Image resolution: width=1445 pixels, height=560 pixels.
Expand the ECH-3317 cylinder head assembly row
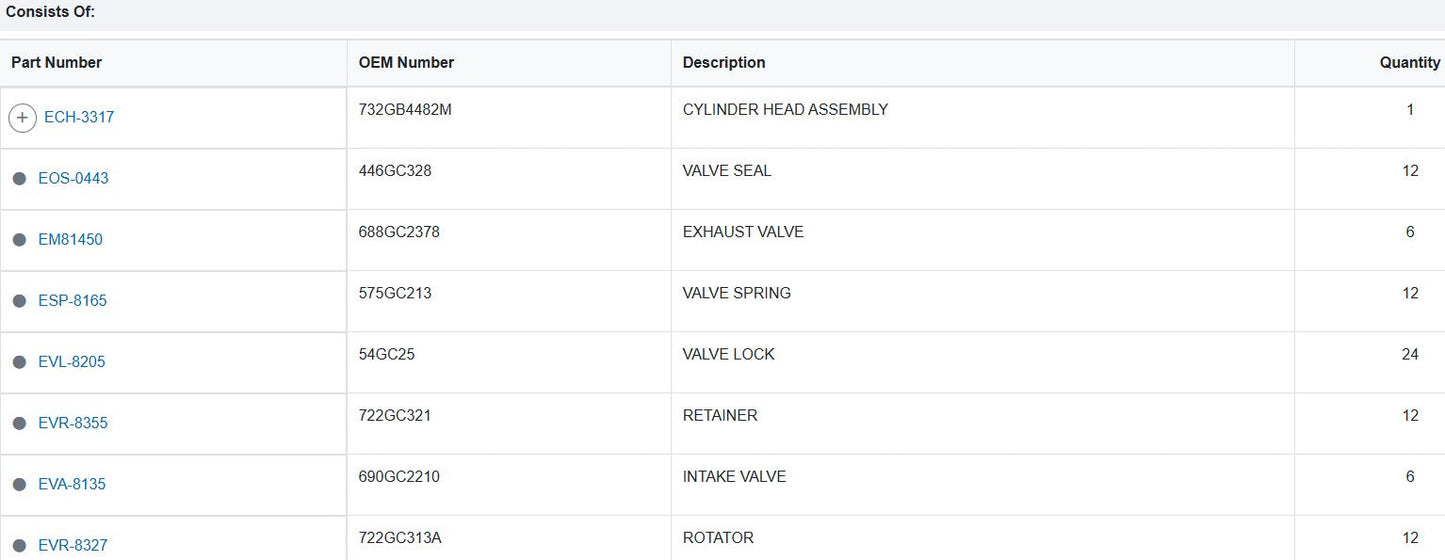click(22, 118)
